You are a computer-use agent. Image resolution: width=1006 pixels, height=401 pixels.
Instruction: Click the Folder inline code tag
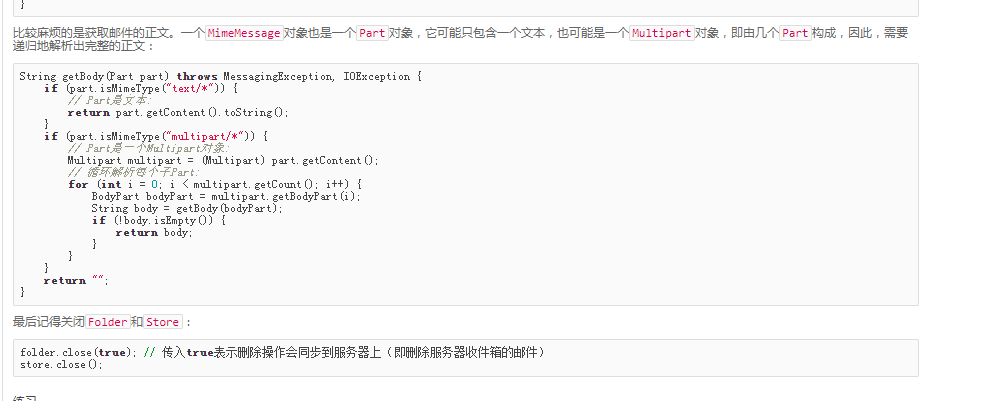pos(108,322)
